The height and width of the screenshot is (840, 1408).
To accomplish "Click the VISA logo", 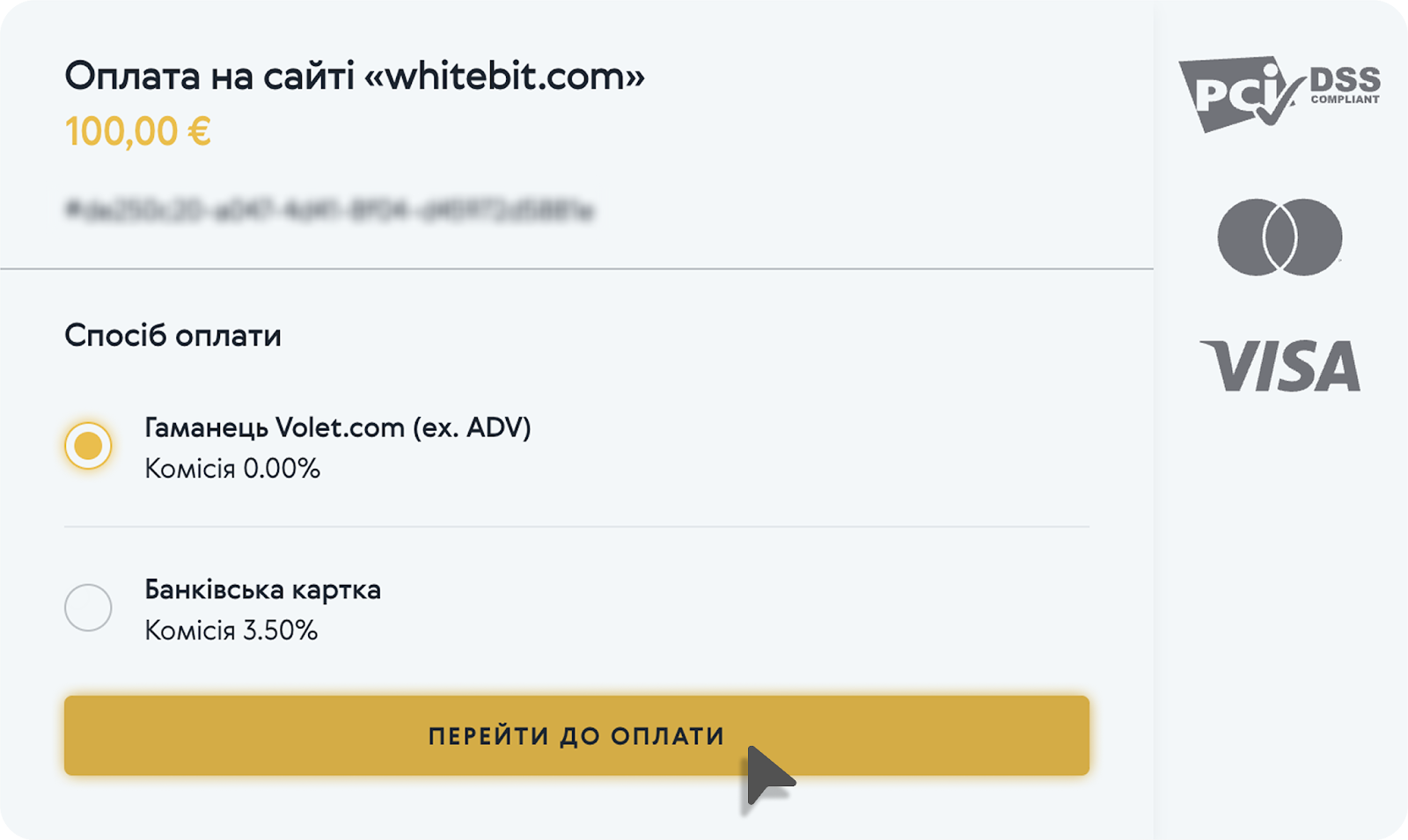I will (x=1280, y=366).
